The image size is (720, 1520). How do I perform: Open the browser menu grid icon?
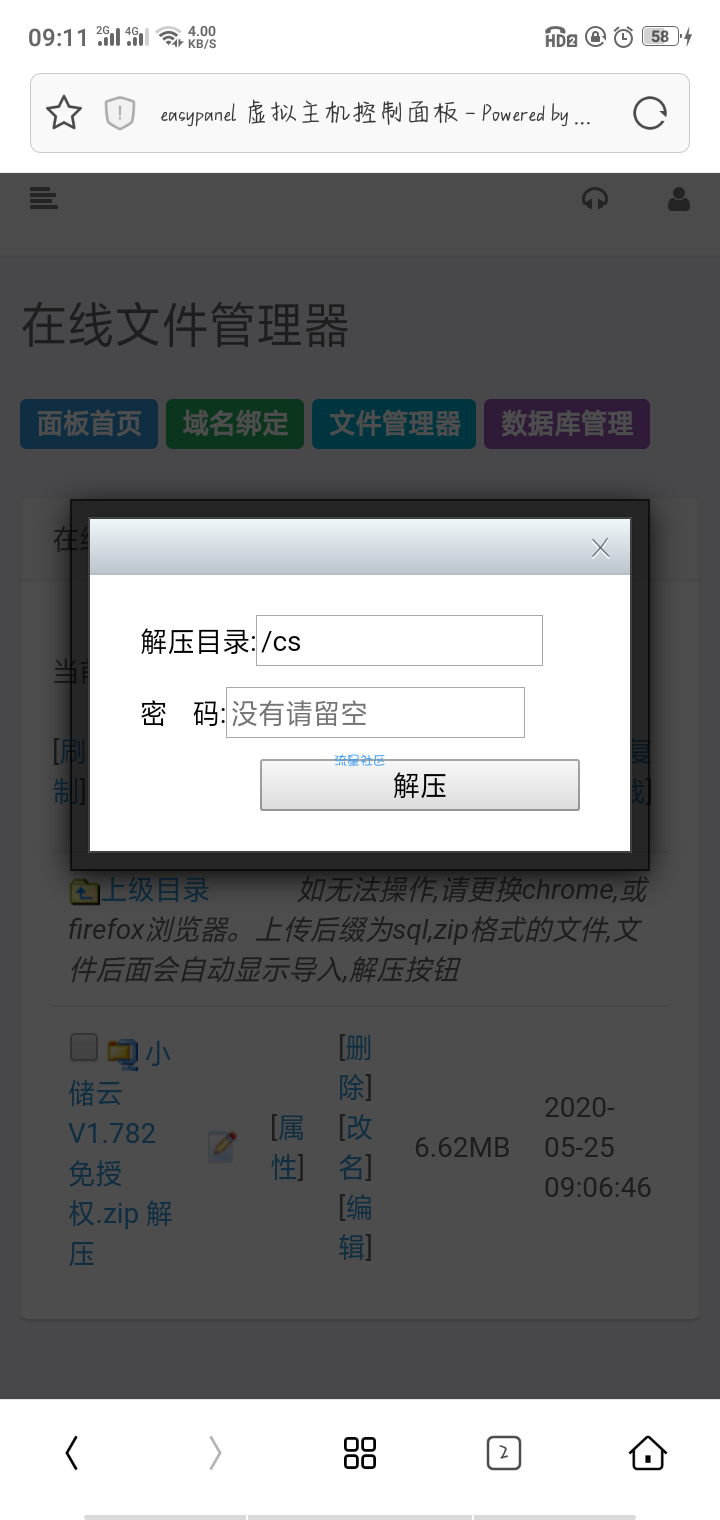[360, 1453]
